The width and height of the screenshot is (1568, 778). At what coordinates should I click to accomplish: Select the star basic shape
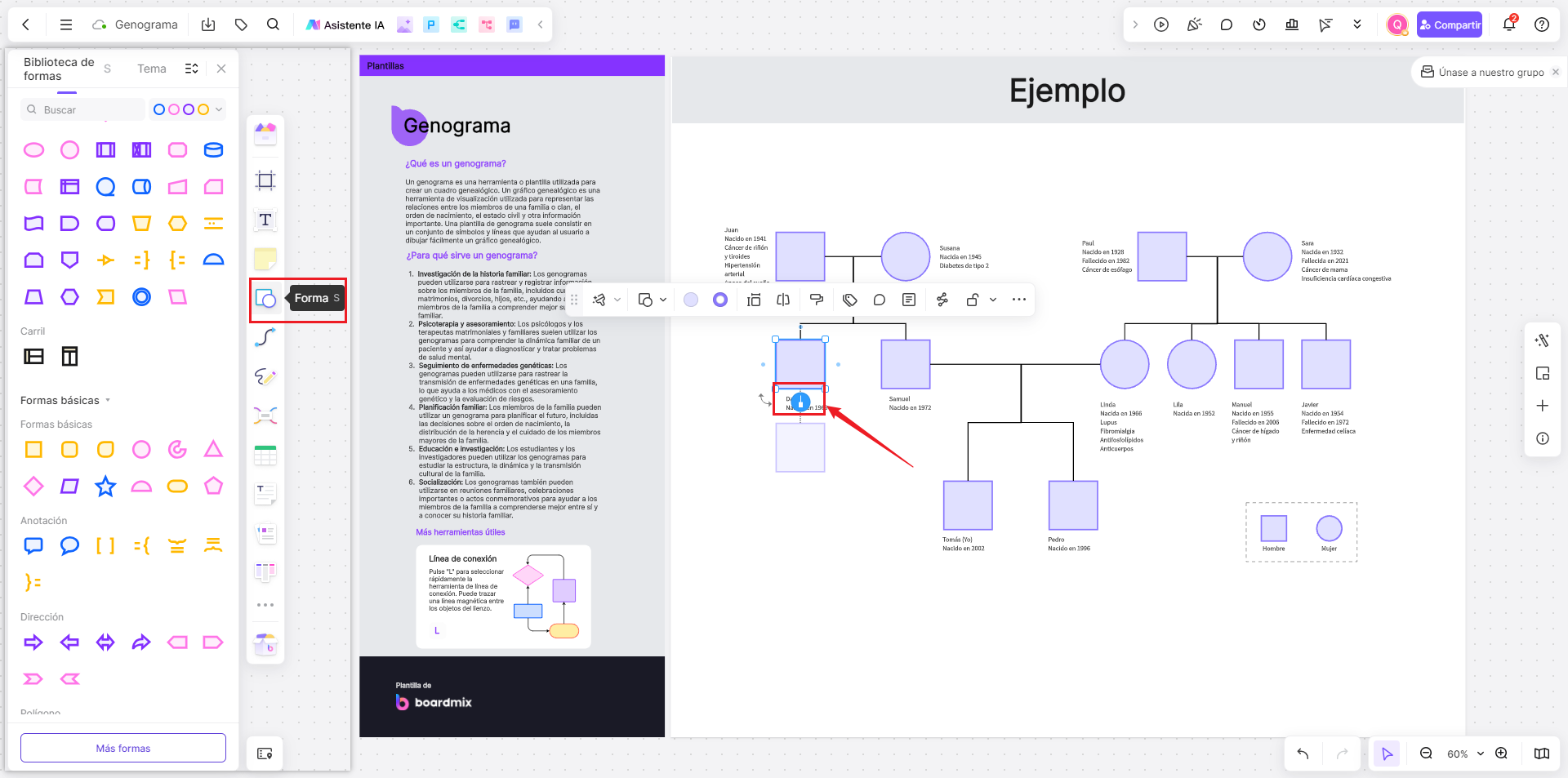105,487
